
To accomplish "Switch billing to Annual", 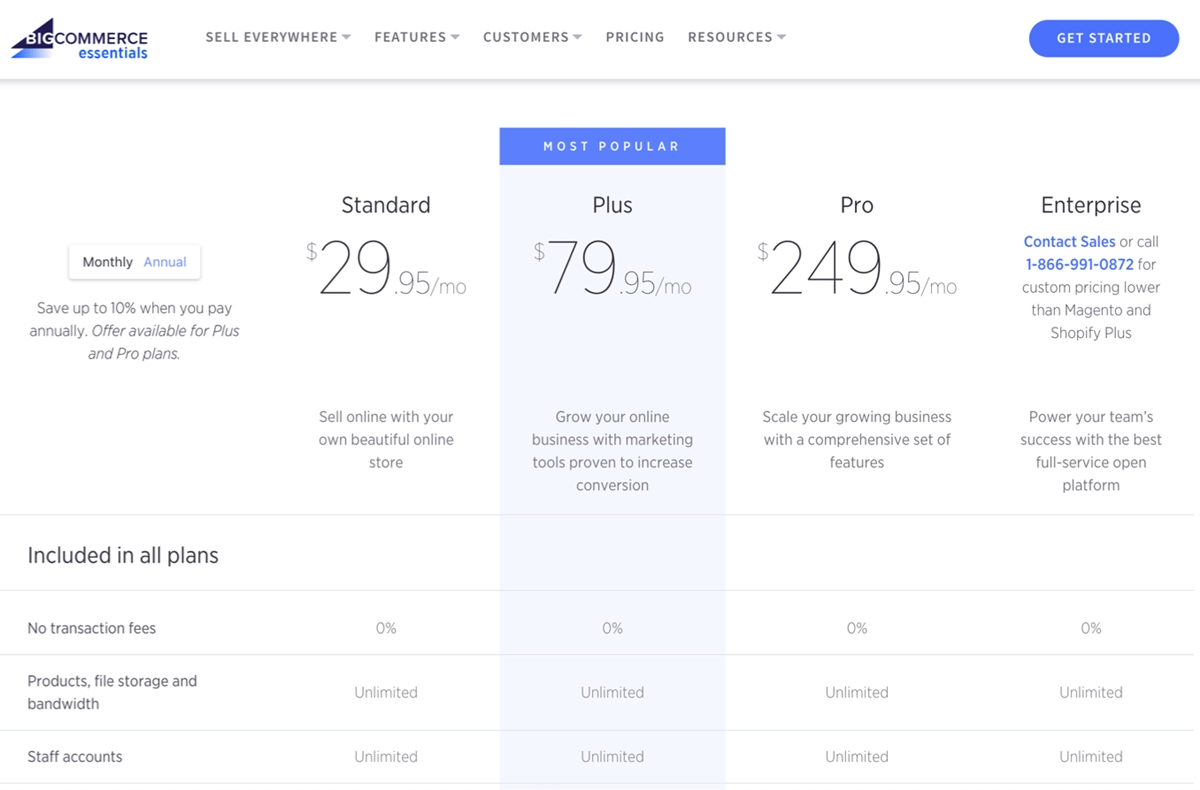I will [x=165, y=262].
